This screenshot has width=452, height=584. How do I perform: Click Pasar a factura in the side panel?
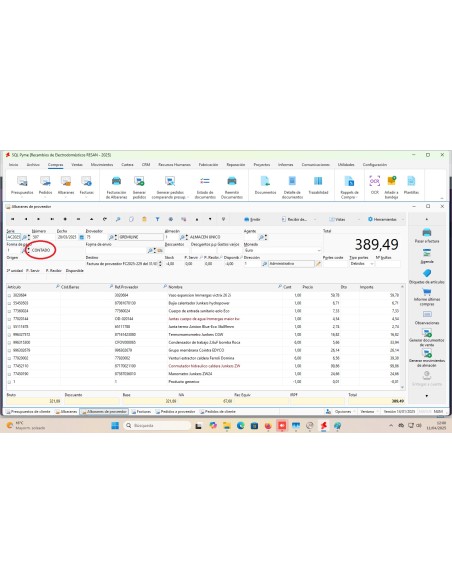coord(427,236)
